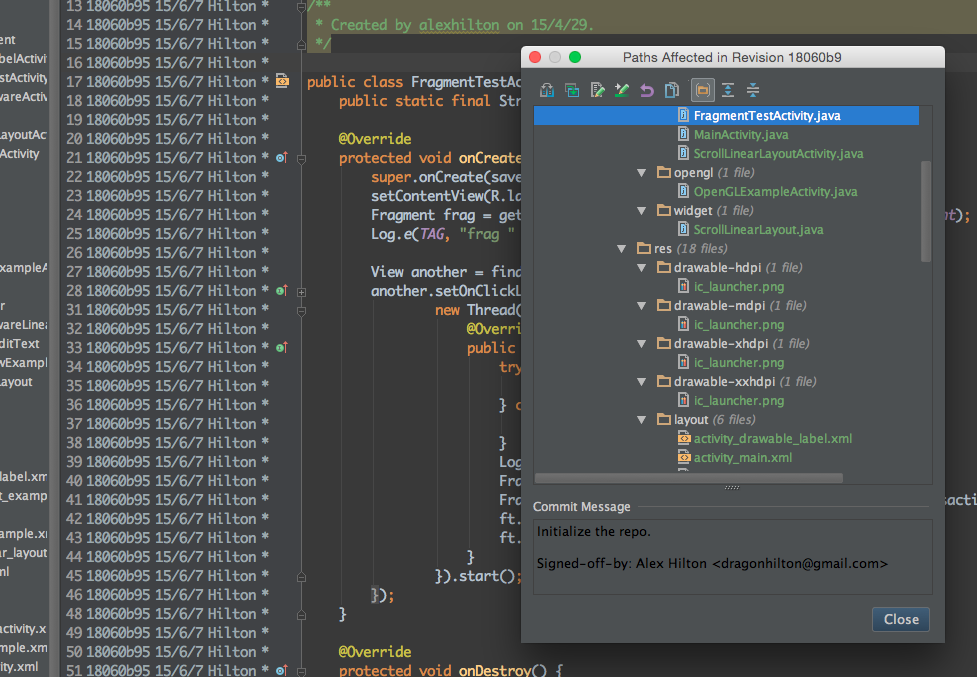977x677 pixels.
Task: Click the Edit Source pencil icon
Action: point(597,90)
